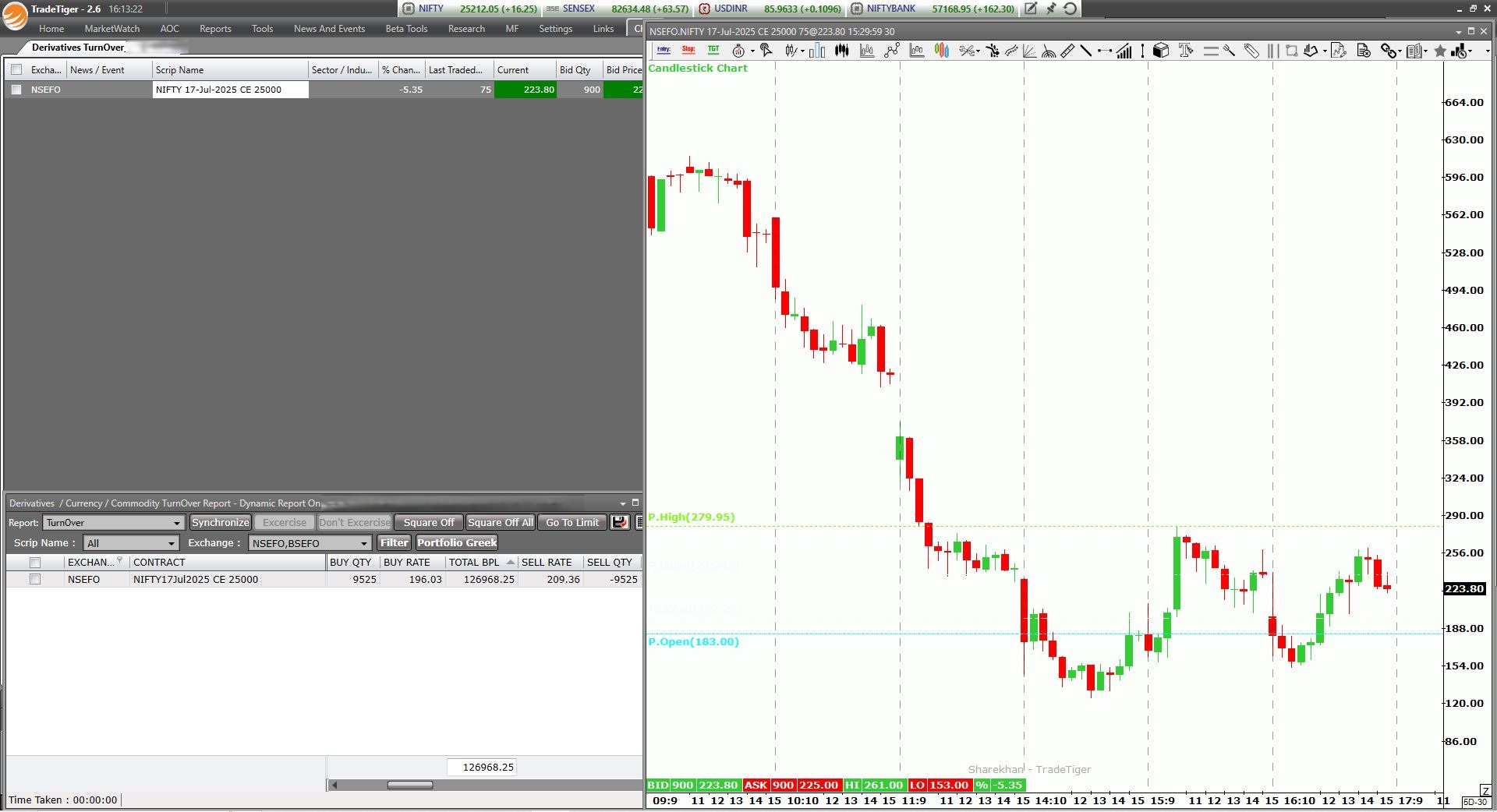
Task: Click the hand pan tool icon
Action: coord(1311,51)
